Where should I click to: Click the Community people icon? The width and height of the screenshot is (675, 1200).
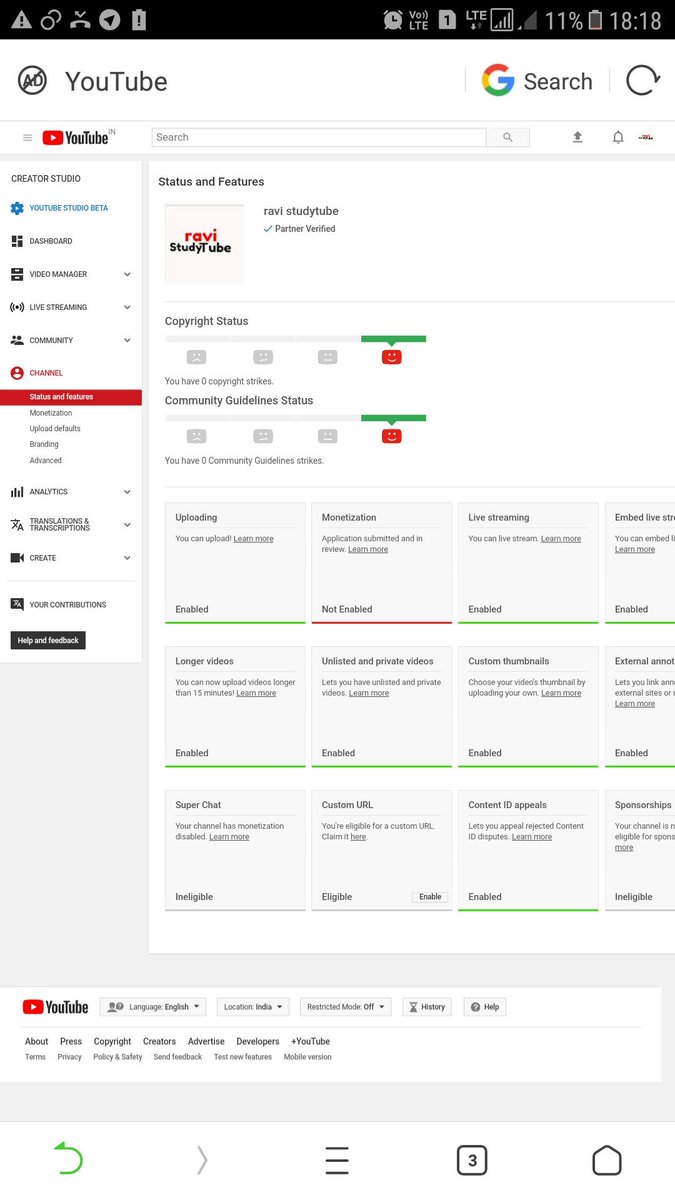click(x=17, y=340)
